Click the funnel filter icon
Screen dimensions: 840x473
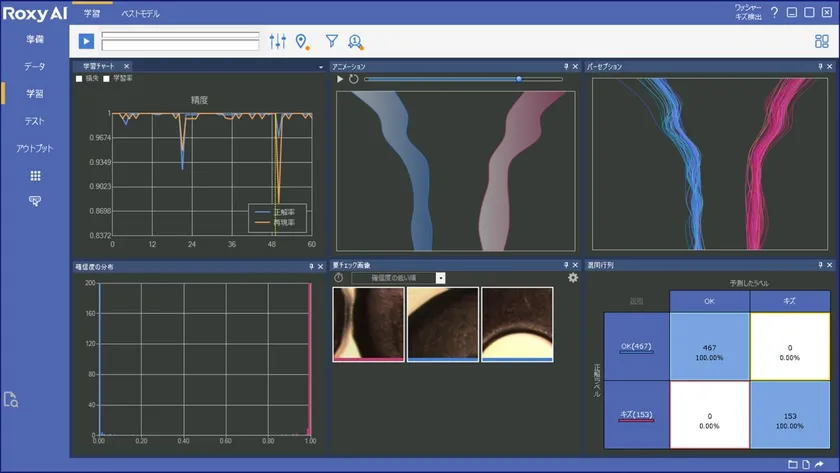point(332,41)
